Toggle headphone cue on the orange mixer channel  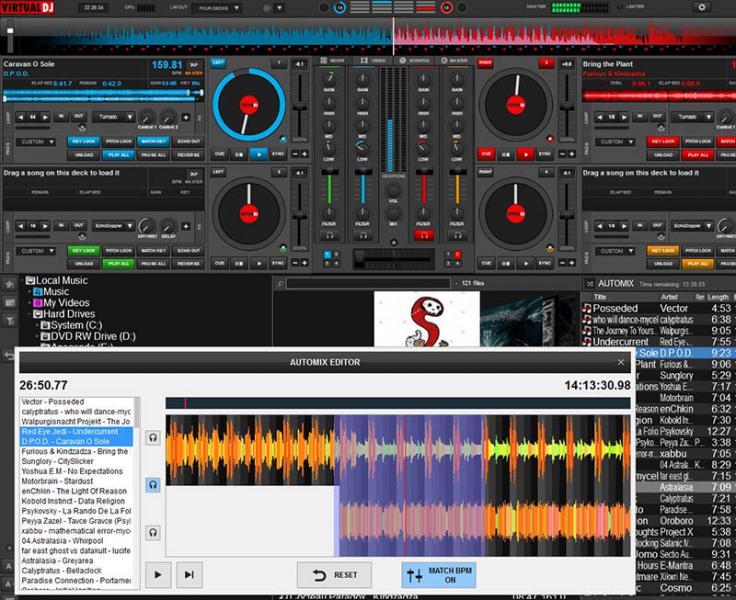point(457,235)
